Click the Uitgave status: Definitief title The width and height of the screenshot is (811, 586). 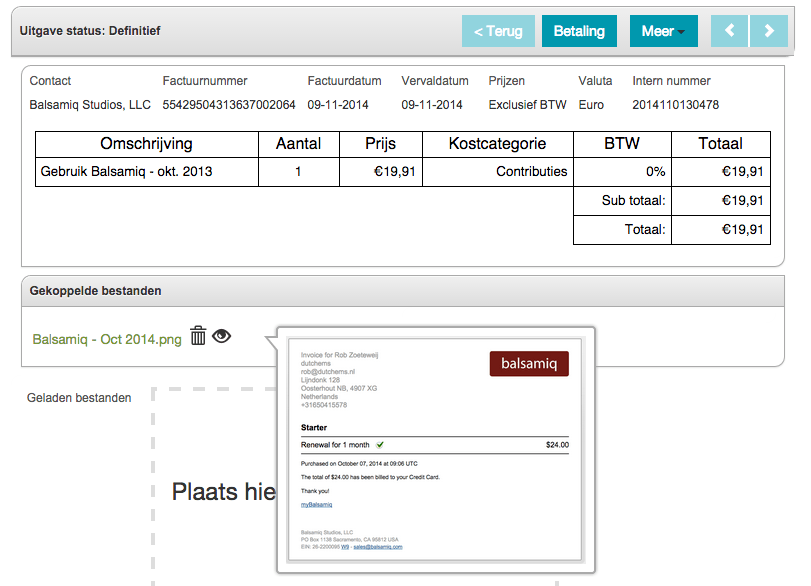90,31
